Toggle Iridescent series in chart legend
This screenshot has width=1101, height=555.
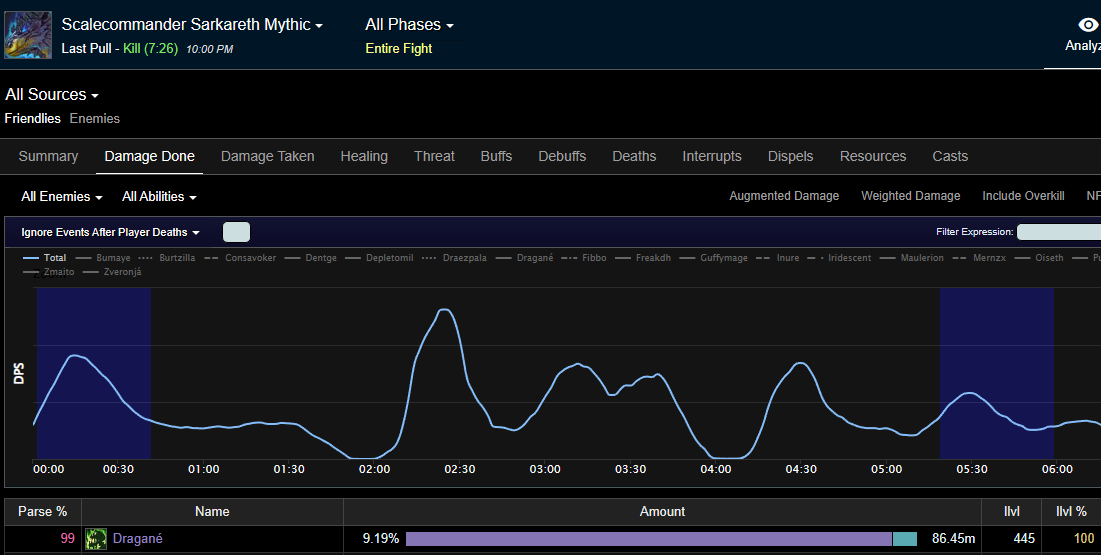(x=840, y=258)
